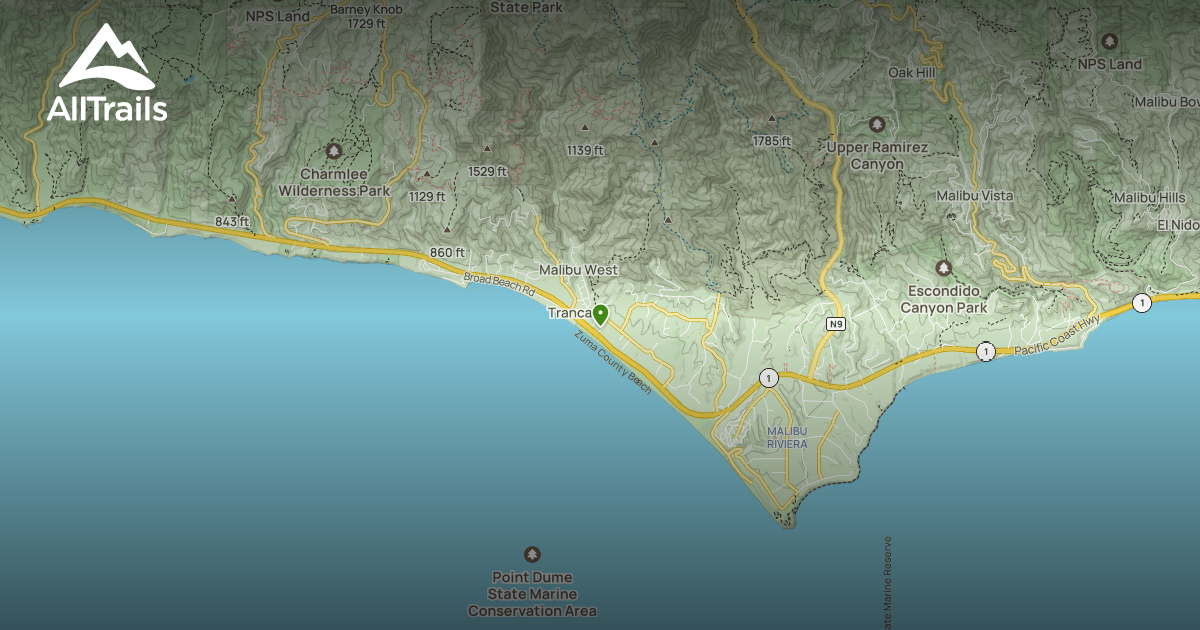This screenshot has width=1200, height=630.
Task: Click the Upper Ramirez Canyon label
Action: click(877, 156)
